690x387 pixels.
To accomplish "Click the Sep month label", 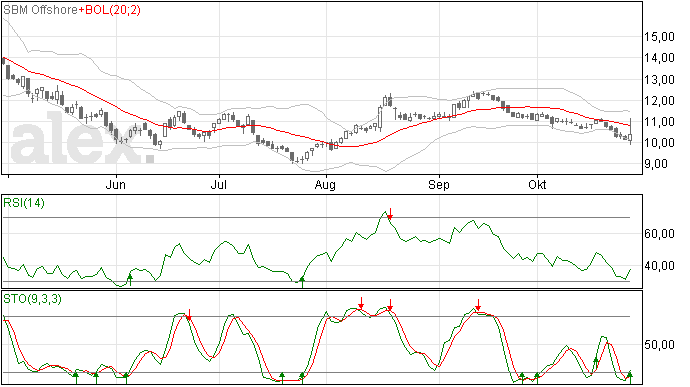I will [439, 185].
